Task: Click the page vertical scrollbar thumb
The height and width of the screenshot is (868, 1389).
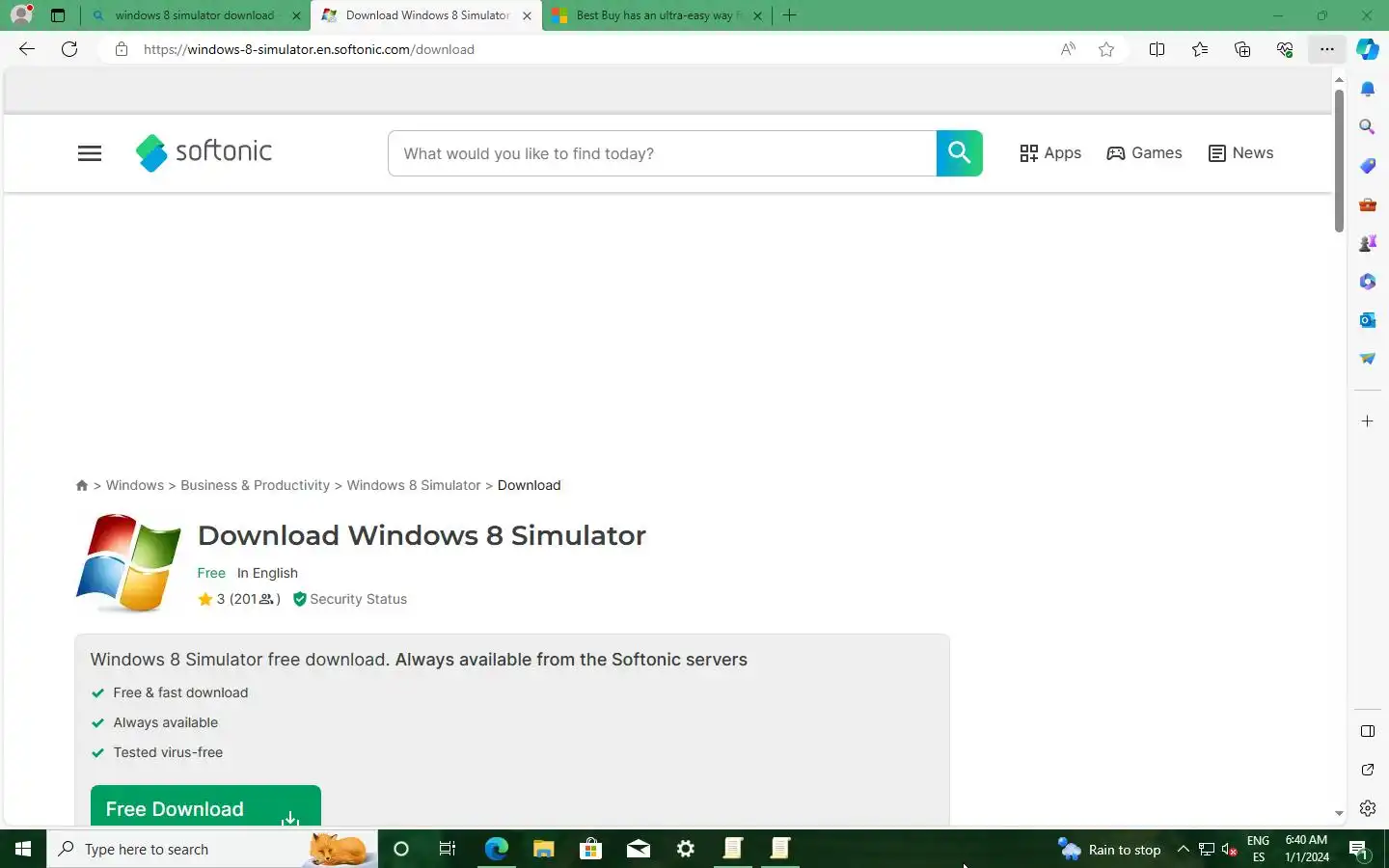Action: (x=1339, y=161)
